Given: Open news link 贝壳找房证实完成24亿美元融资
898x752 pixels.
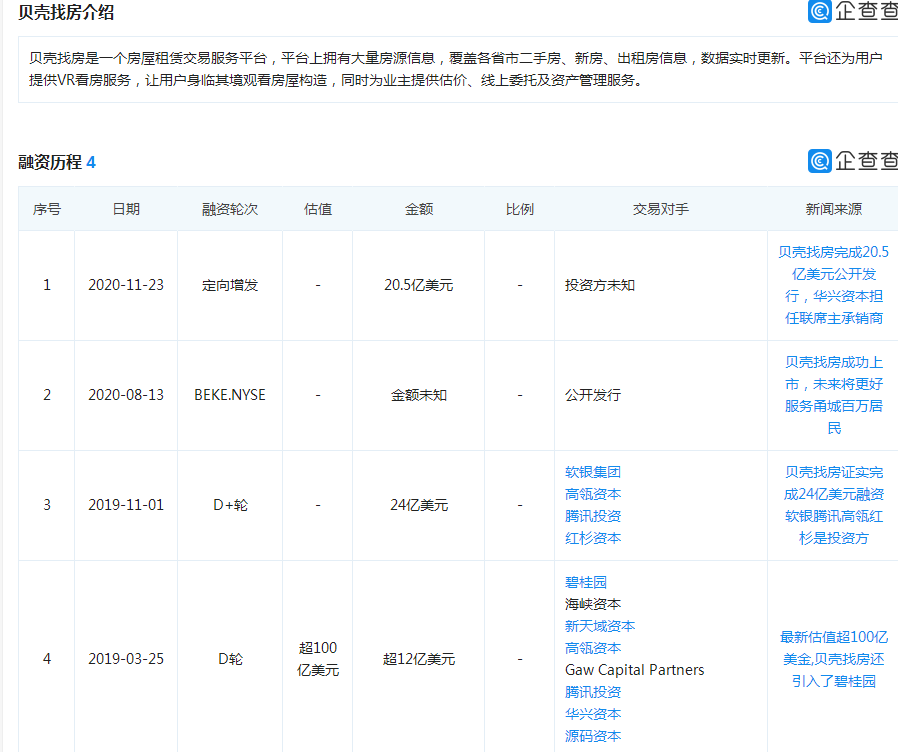Looking at the screenshot, I should pos(833,505).
